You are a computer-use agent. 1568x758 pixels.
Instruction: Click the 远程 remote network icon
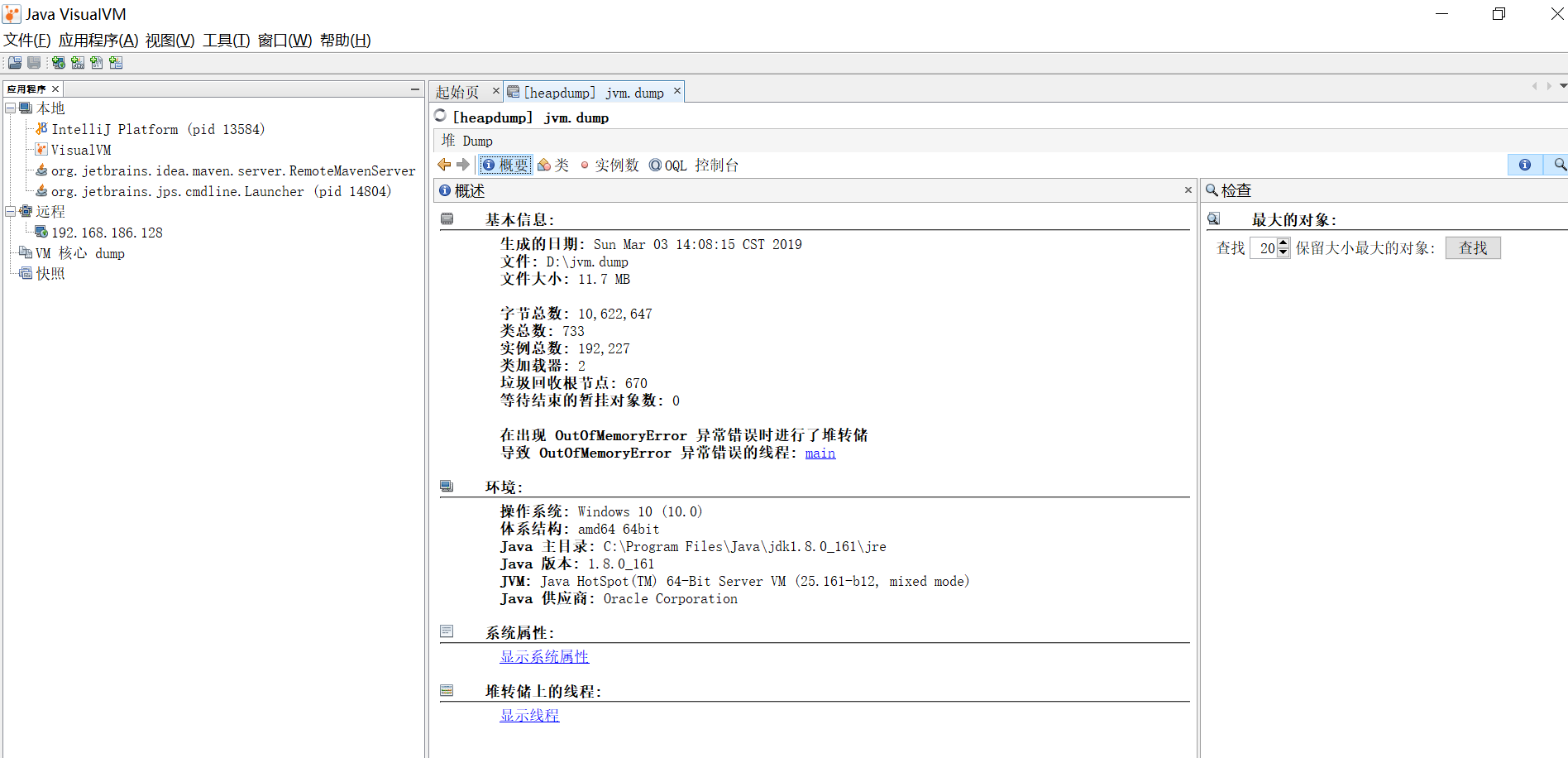coord(26,211)
